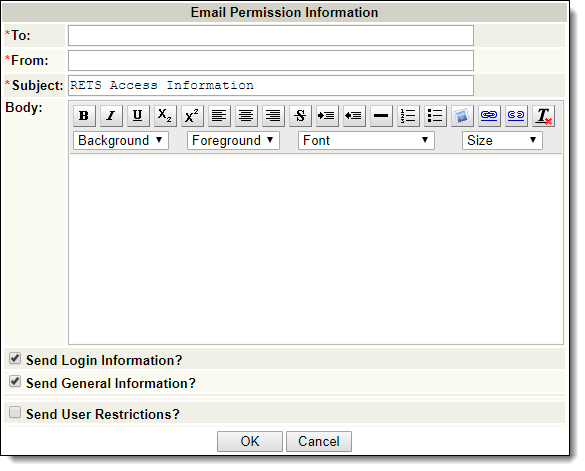
Task: Insert image into body
Action: [462, 116]
